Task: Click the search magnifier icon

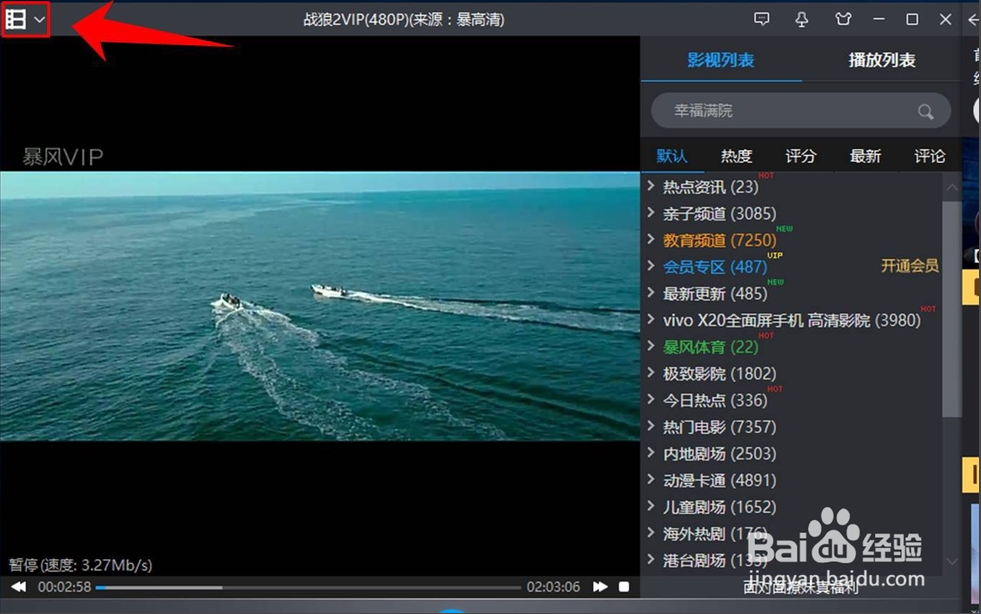Action: tap(925, 111)
